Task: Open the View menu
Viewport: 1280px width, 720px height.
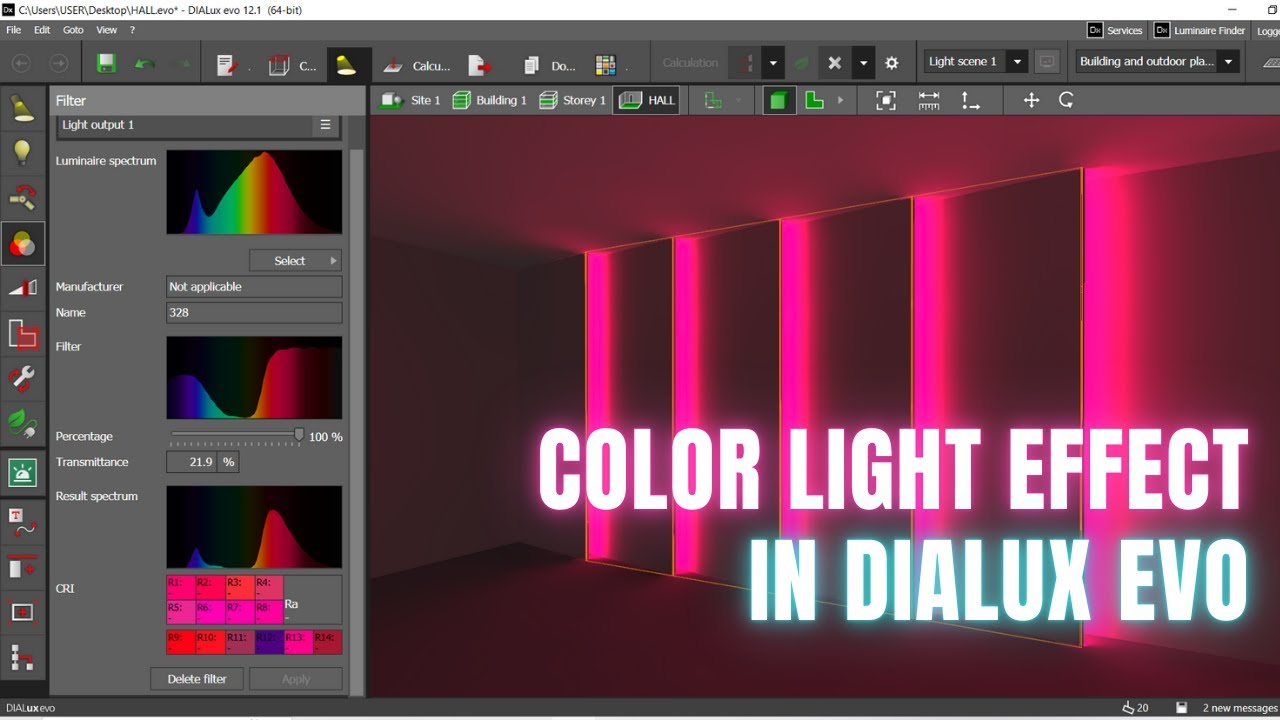Action: (x=106, y=30)
